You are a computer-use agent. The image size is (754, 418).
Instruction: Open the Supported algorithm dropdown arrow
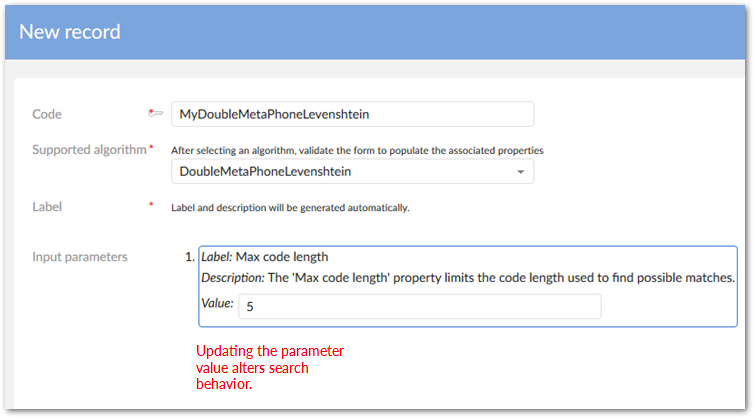(520, 172)
